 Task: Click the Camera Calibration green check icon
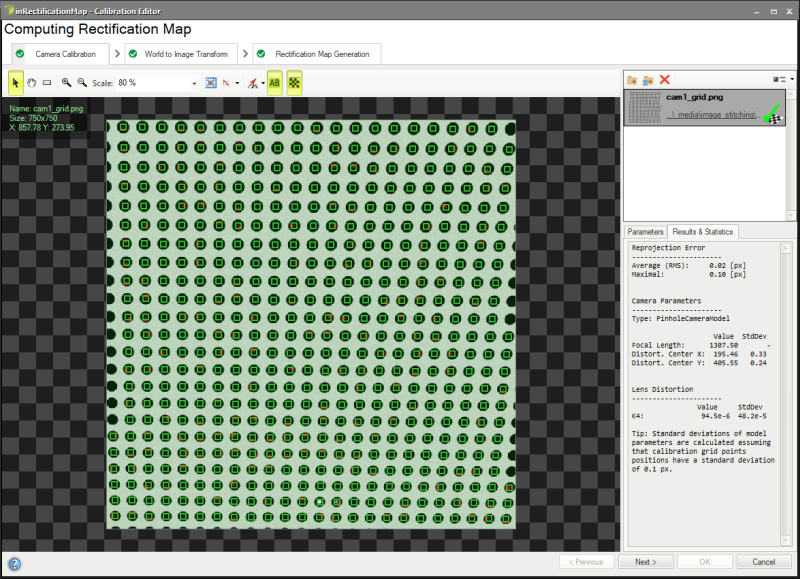pyautogui.click(x=20, y=54)
